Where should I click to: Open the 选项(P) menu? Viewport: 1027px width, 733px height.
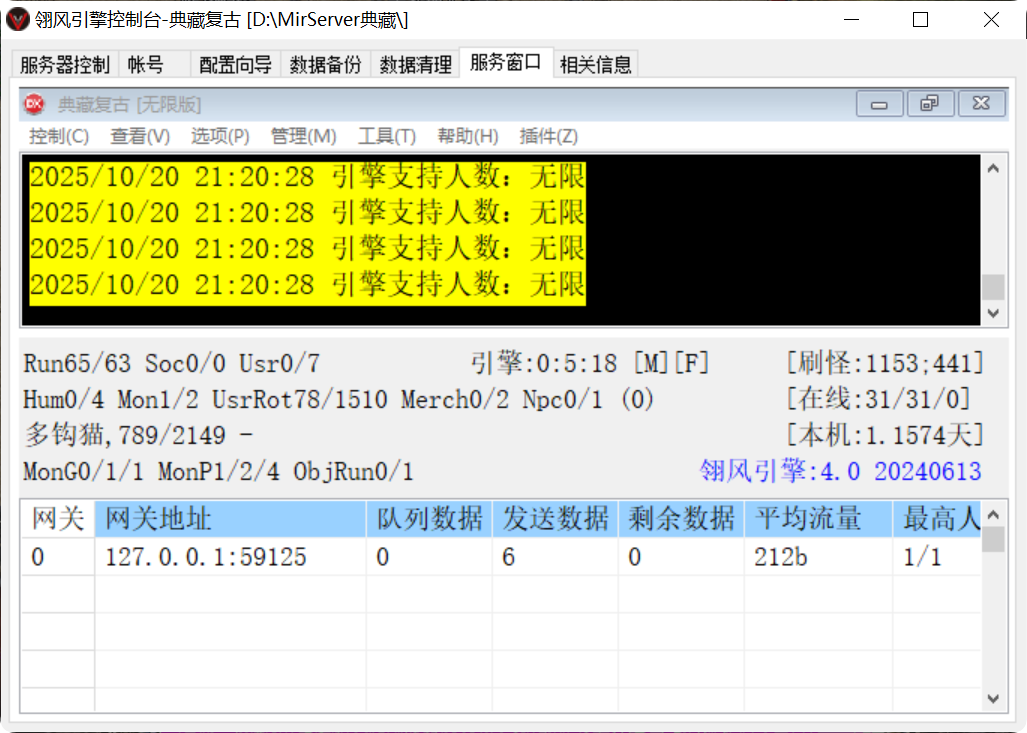(x=221, y=136)
